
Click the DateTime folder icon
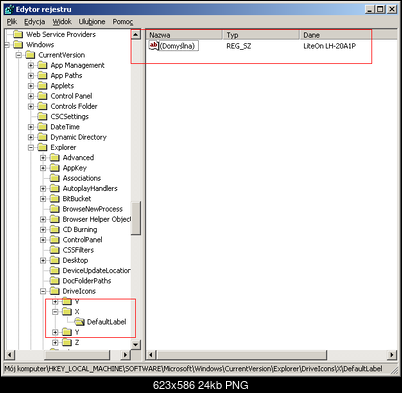click(42, 127)
